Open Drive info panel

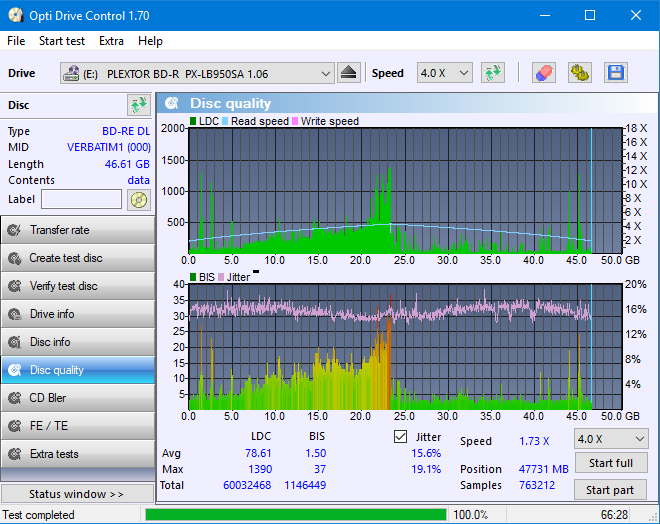(77, 314)
